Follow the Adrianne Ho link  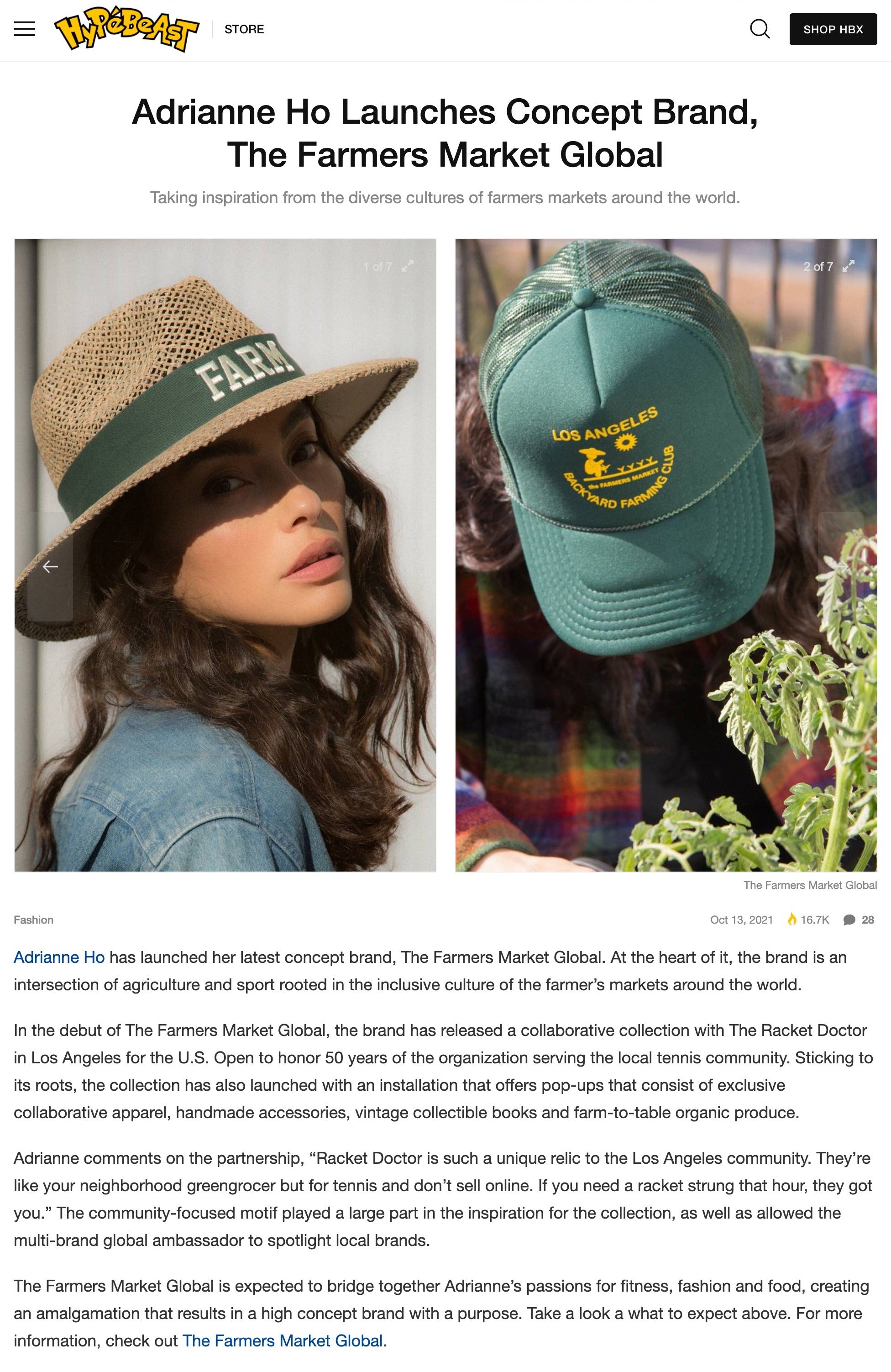coord(59,957)
